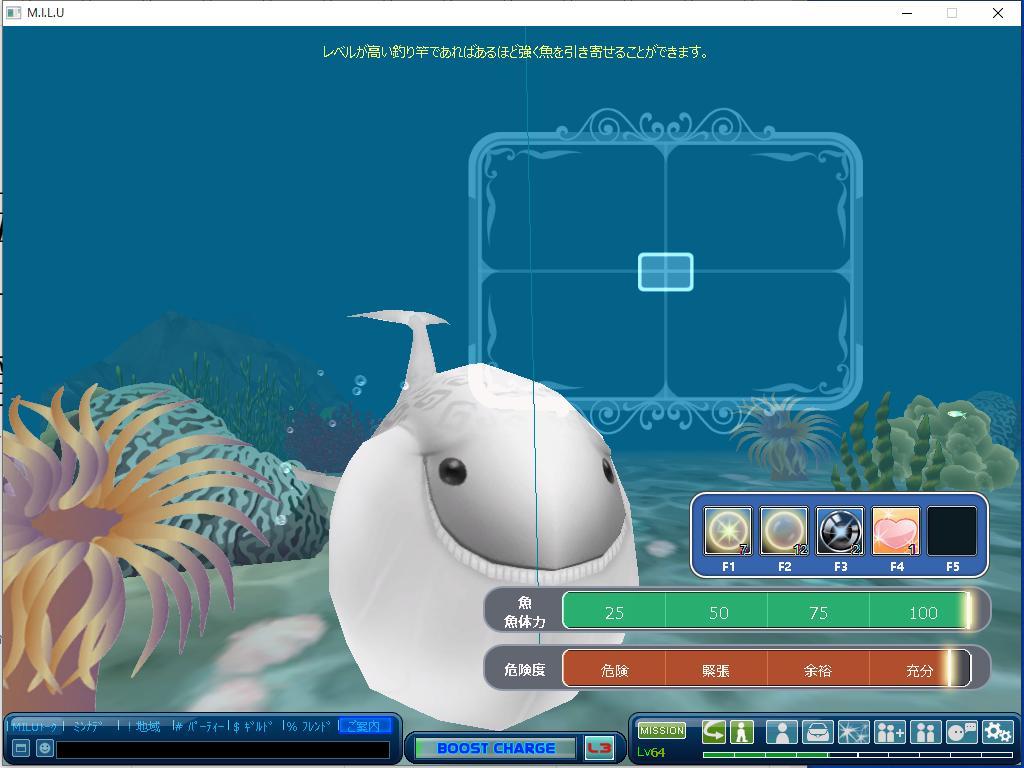Click the add friend icon
Image resolution: width=1024 pixels, height=768 pixels.
point(889,732)
